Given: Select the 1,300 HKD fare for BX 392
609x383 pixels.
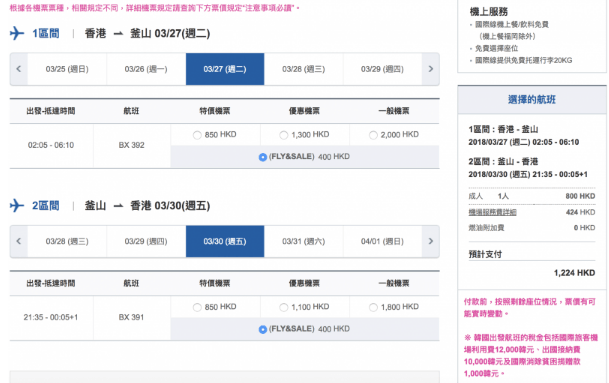Looking at the screenshot, I should pyautogui.click(x=284, y=135).
